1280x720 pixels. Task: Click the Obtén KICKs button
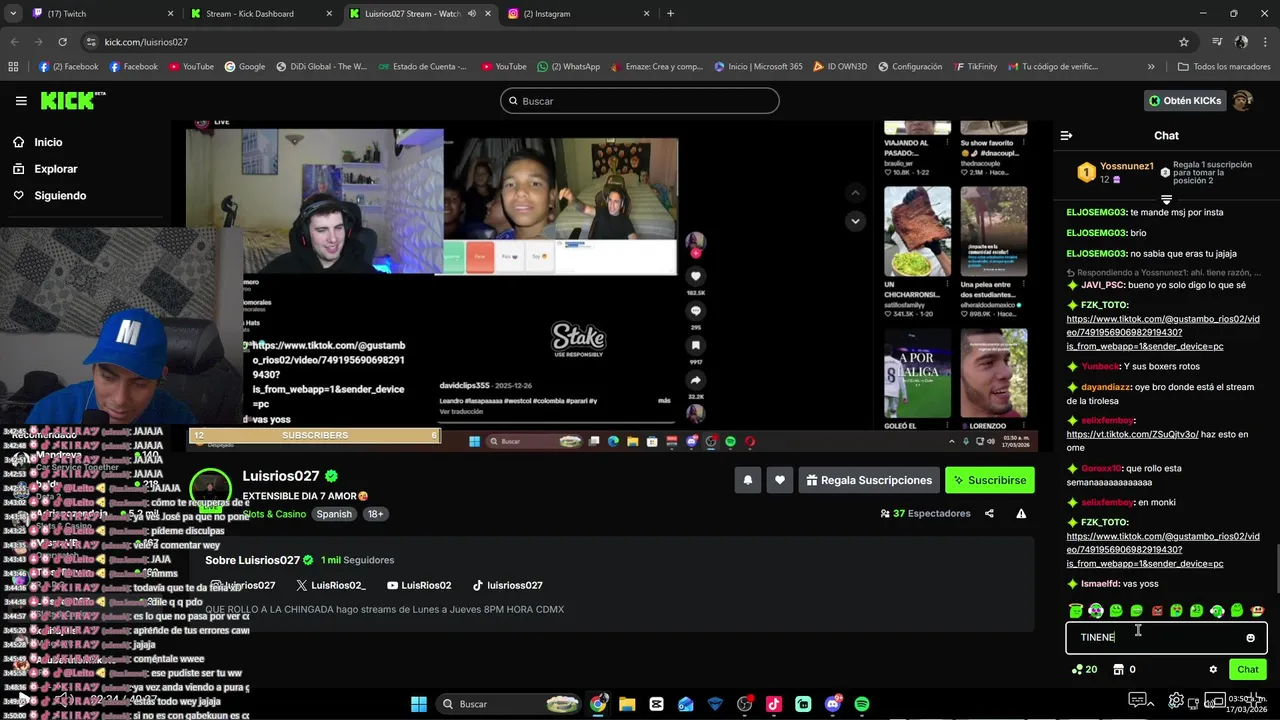(x=1185, y=101)
